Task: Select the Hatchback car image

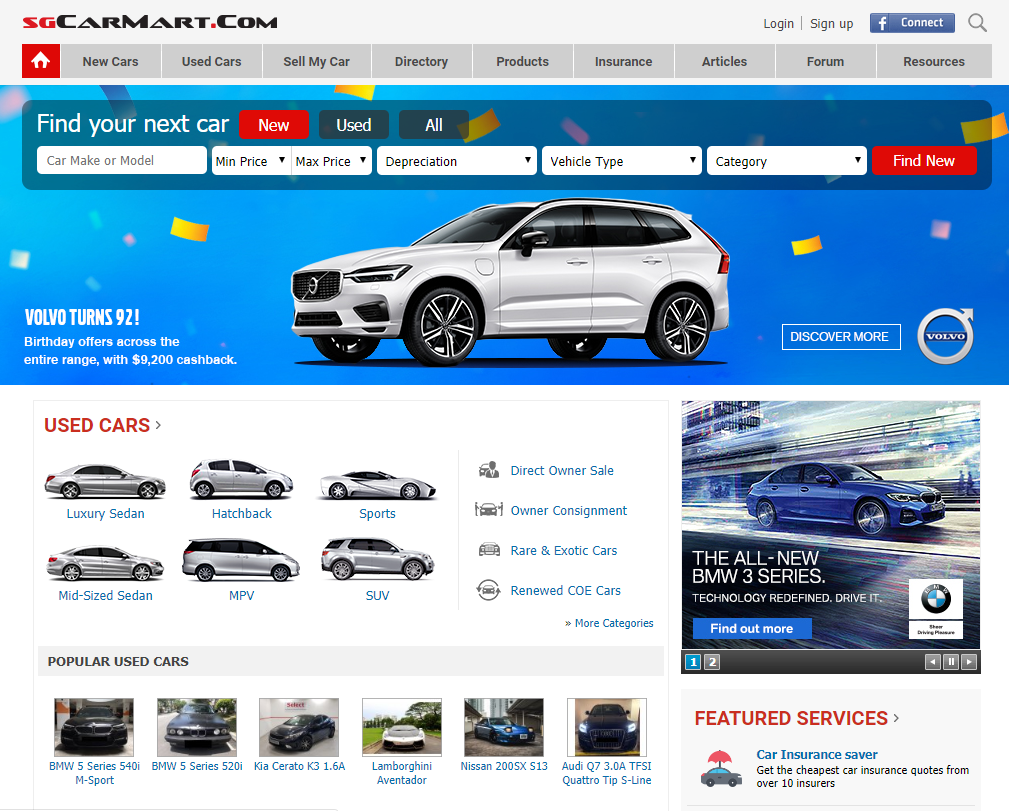Action: [x=241, y=480]
